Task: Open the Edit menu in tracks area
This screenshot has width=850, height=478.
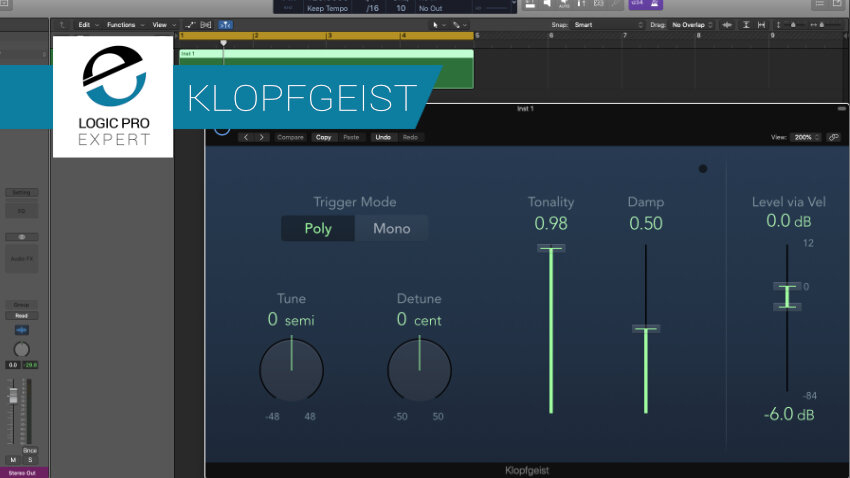Action: 88,25
